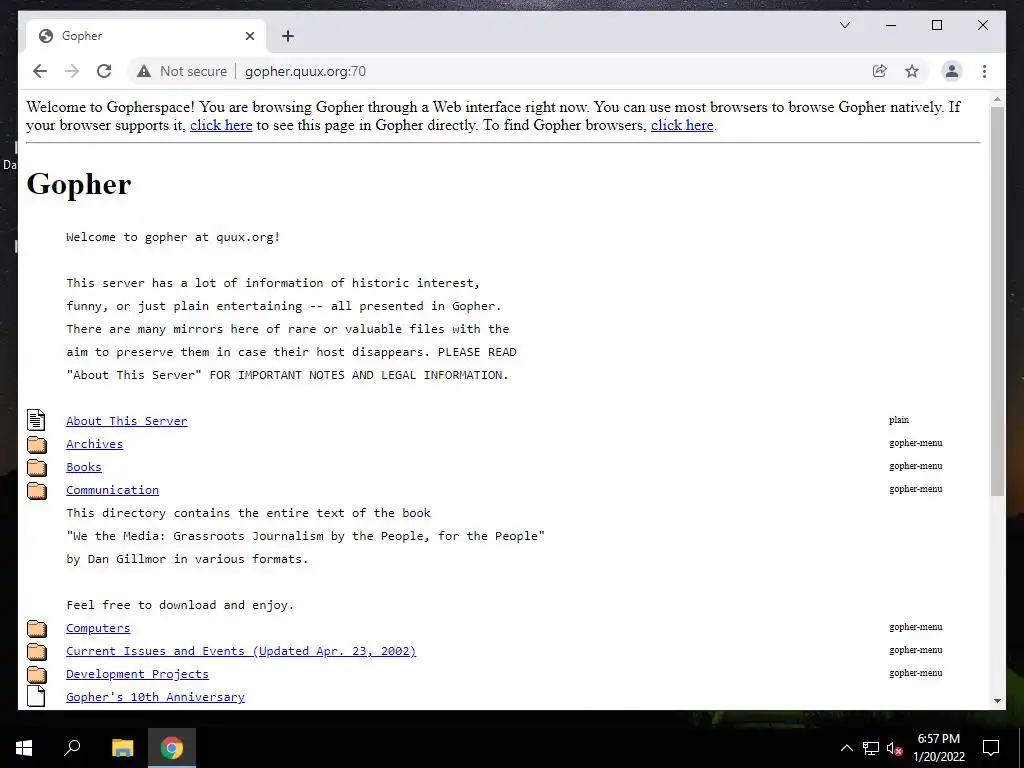Click folder icon beside Archives

pyautogui.click(x=37, y=444)
